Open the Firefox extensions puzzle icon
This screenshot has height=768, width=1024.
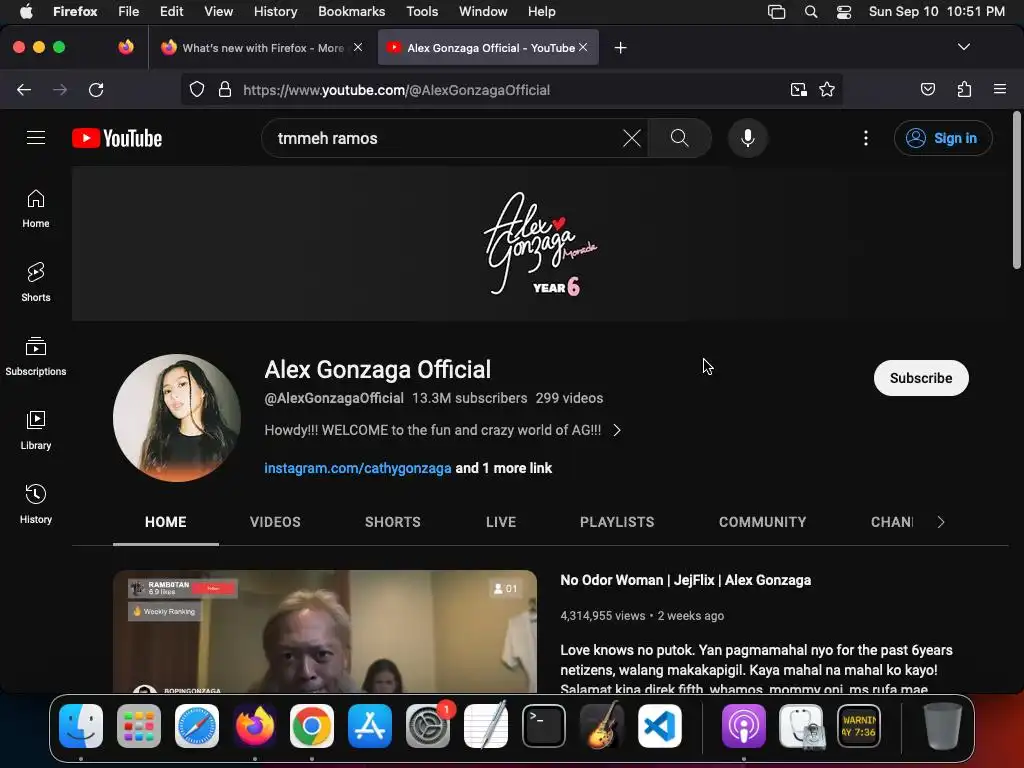click(x=964, y=89)
